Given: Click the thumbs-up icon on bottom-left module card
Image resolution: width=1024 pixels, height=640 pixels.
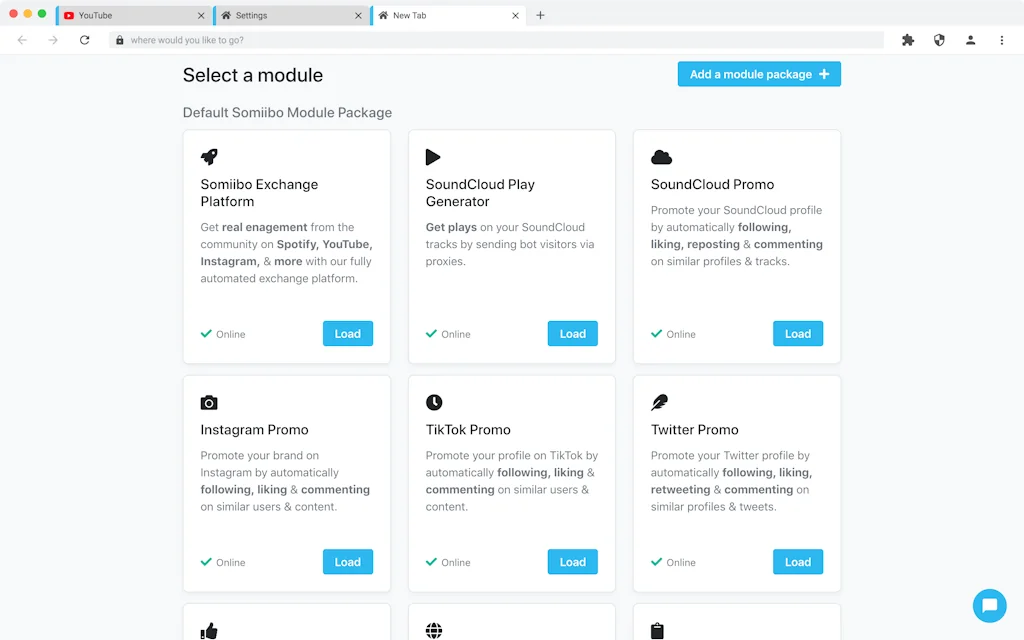Looking at the screenshot, I should coord(208,630).
